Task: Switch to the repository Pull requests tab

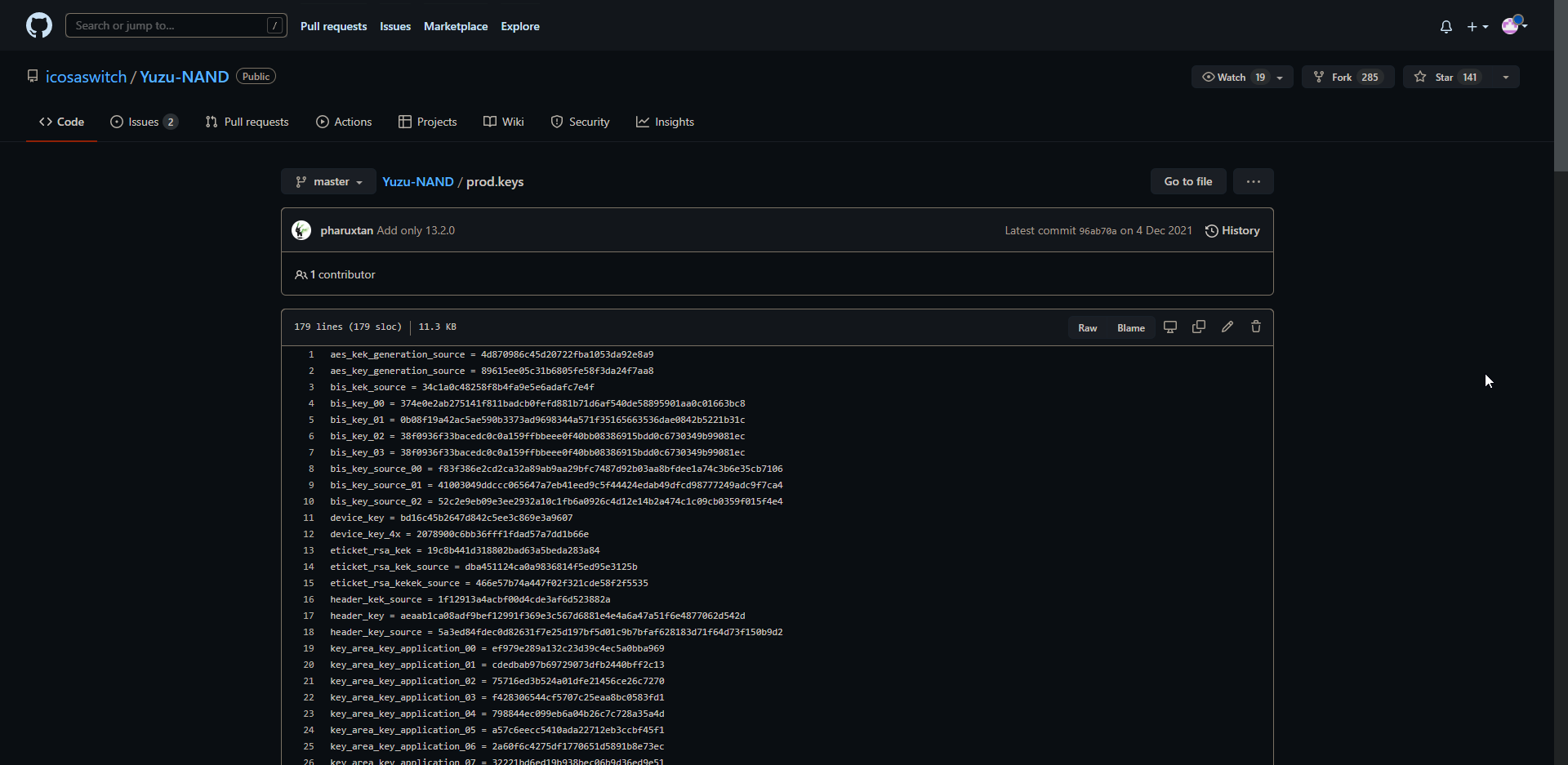Action: tap(247, 122)
